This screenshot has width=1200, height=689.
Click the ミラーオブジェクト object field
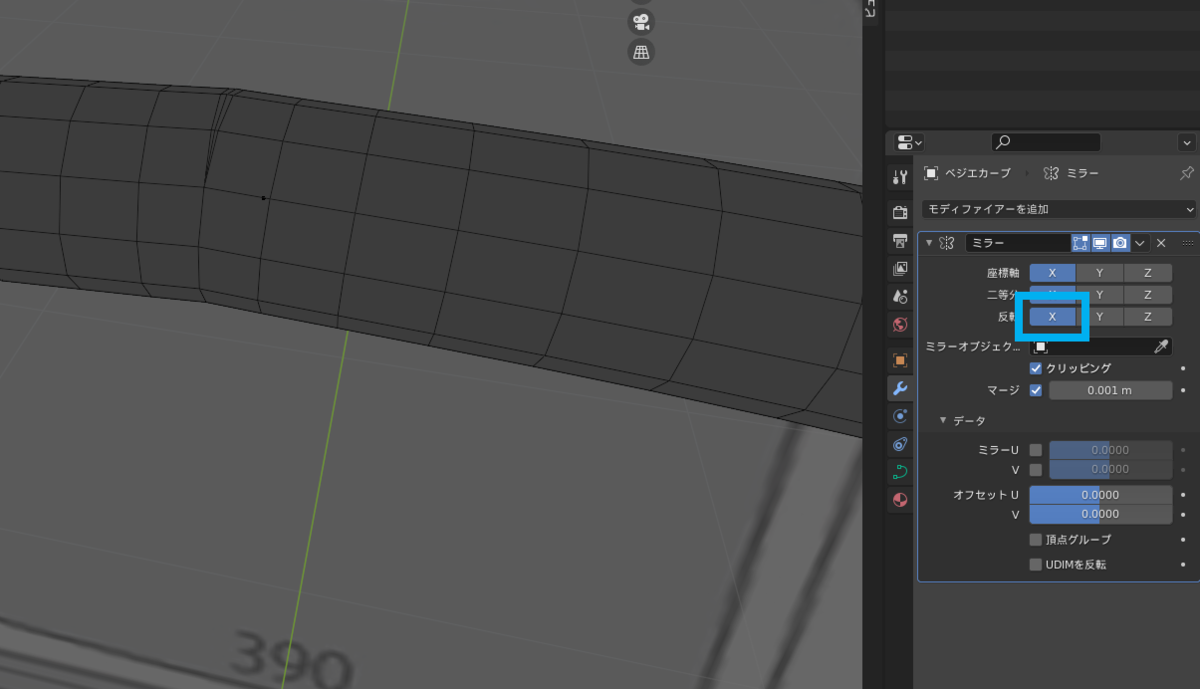click(1100, 346)
